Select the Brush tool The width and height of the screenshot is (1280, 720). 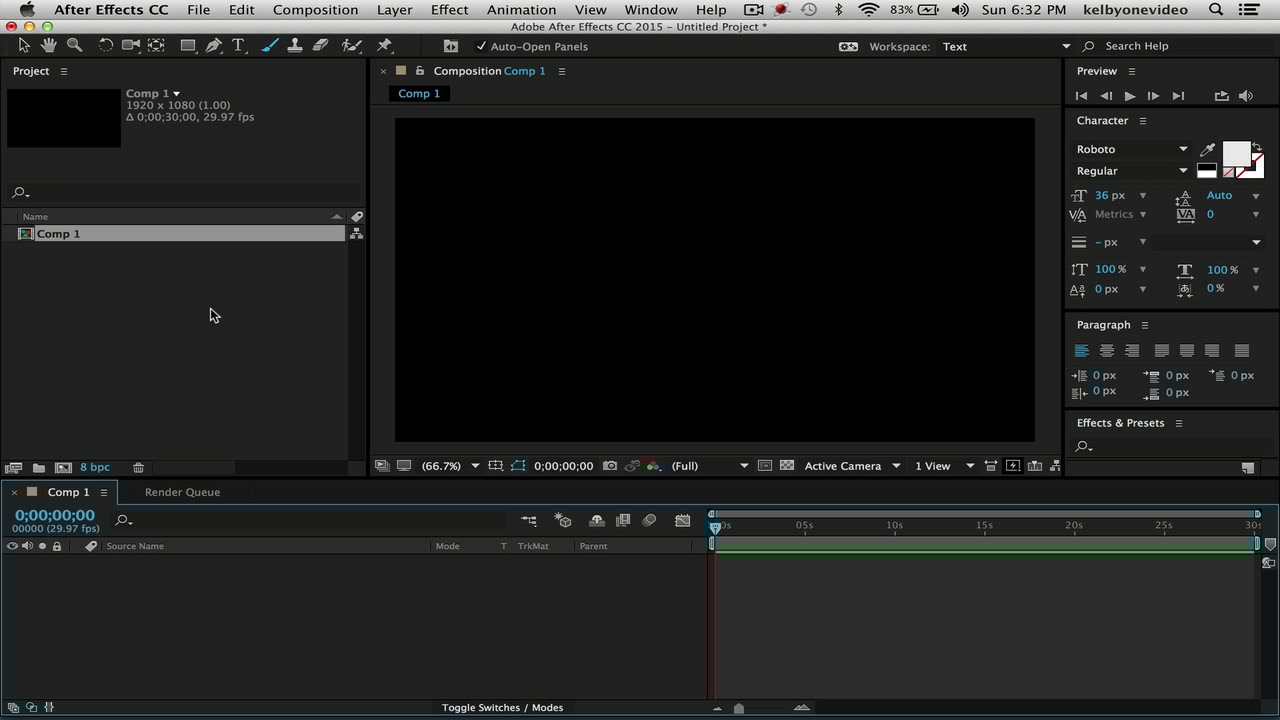point(270,45)
